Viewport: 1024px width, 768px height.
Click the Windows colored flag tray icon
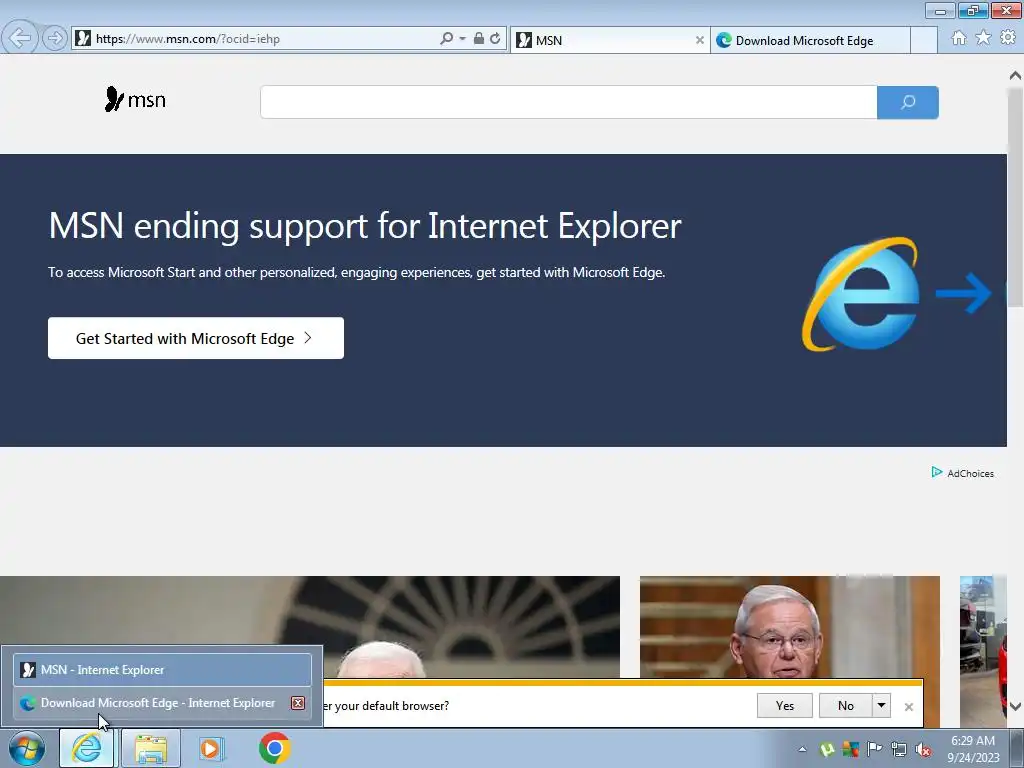850,749
